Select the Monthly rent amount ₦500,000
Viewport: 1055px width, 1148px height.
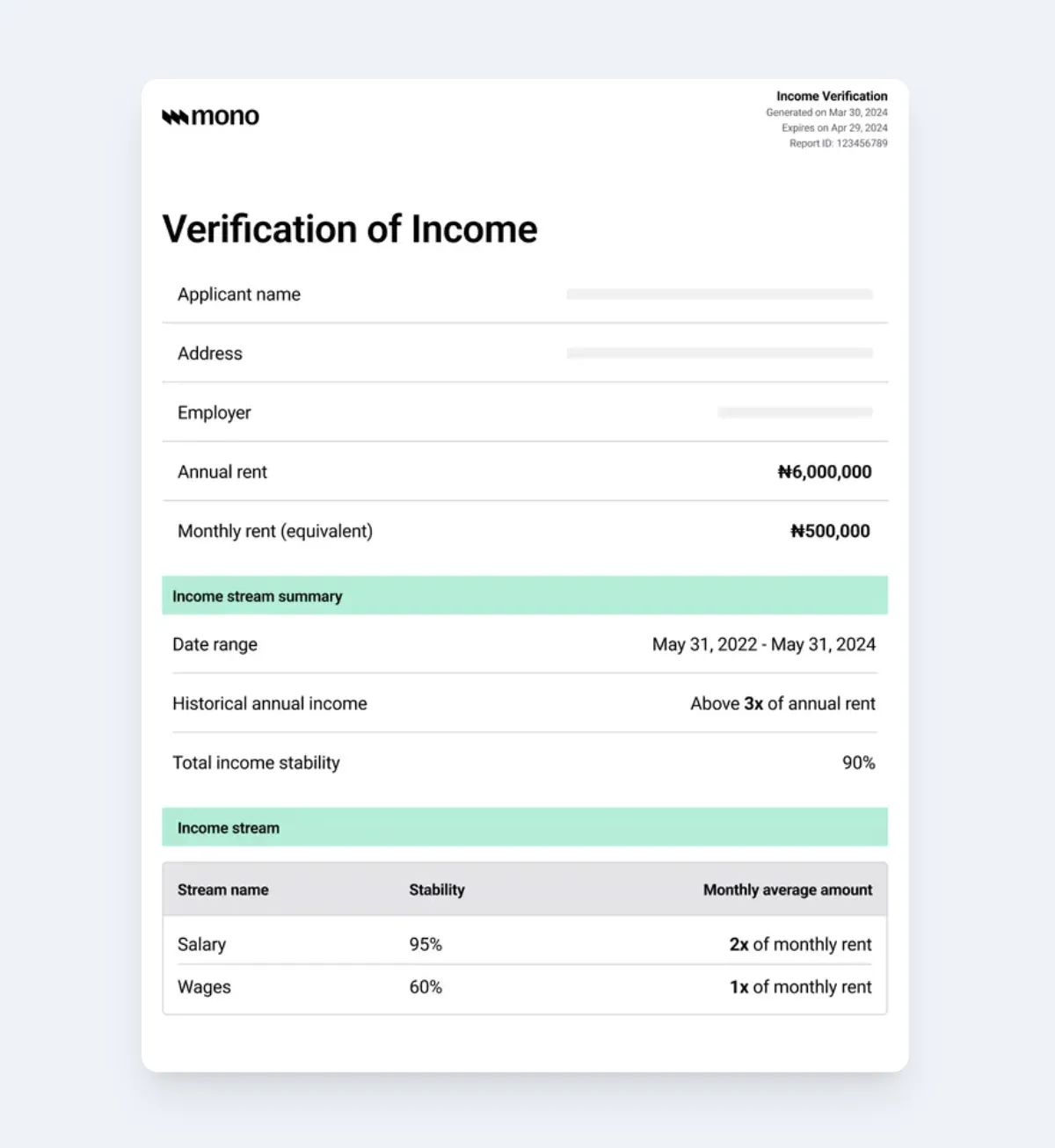[x=830, y=531]
